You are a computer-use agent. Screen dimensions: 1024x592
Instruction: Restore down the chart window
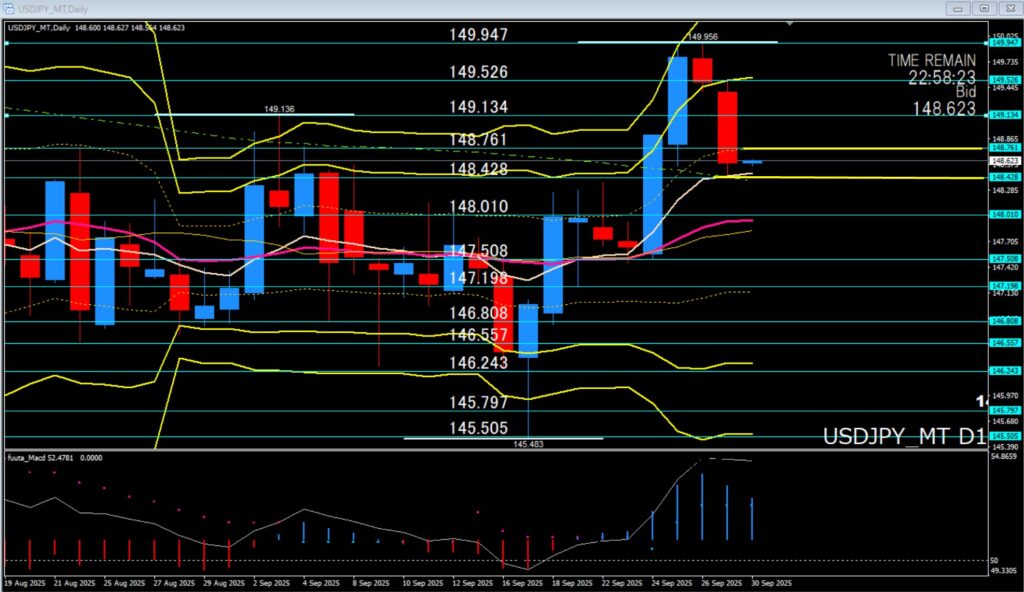click(984, 8)
